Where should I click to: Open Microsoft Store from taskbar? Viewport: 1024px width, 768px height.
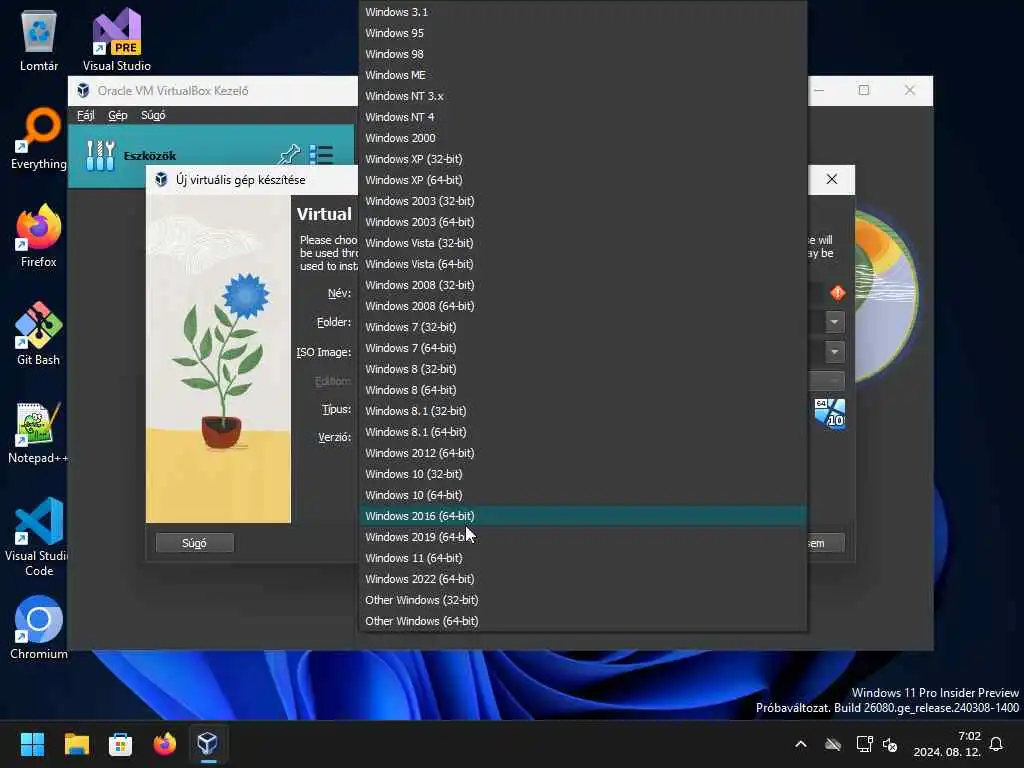(x=120, y=744)
